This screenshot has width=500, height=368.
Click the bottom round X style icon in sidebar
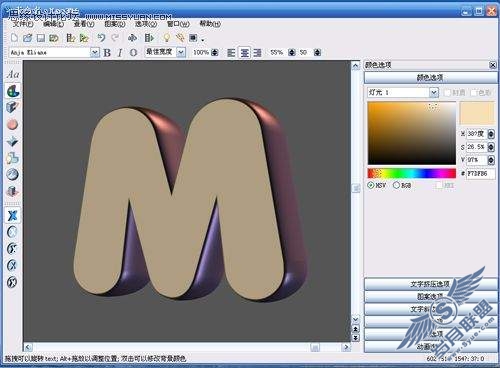coord(12,282)
